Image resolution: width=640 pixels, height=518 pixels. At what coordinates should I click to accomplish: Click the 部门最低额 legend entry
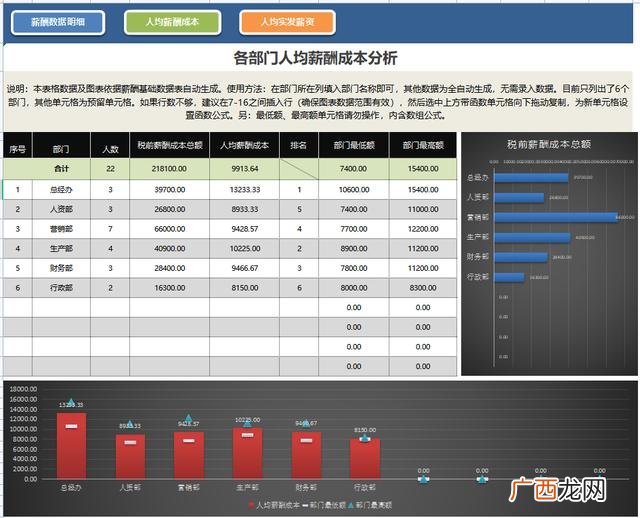coord(324,505)
